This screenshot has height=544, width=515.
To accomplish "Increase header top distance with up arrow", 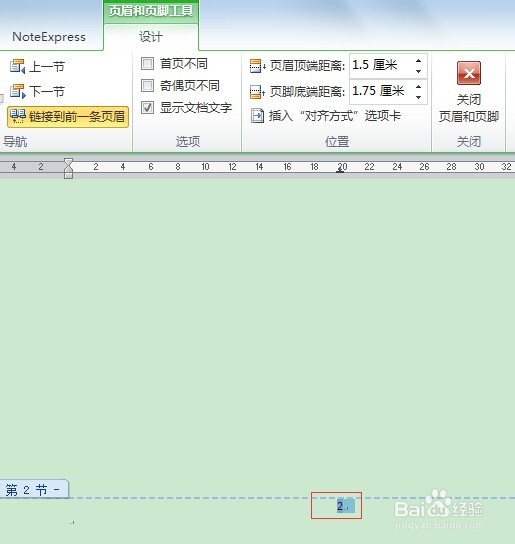I will click(x=419, y=61).
